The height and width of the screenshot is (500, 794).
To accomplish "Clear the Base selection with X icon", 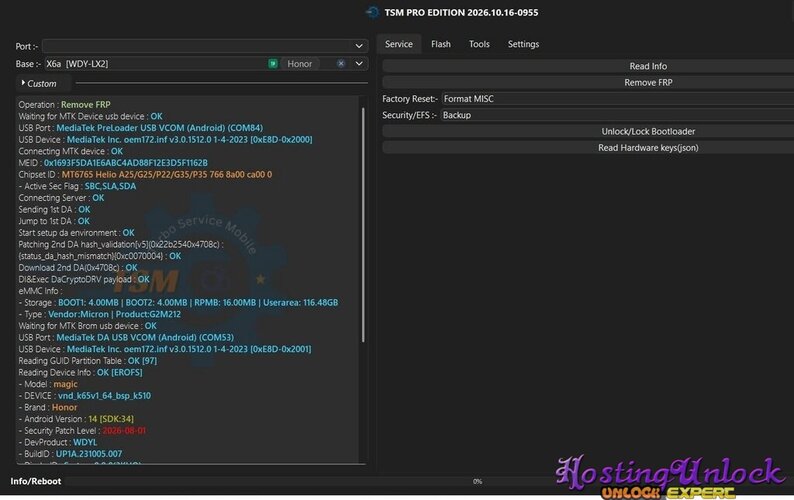I will coord(341,63).
